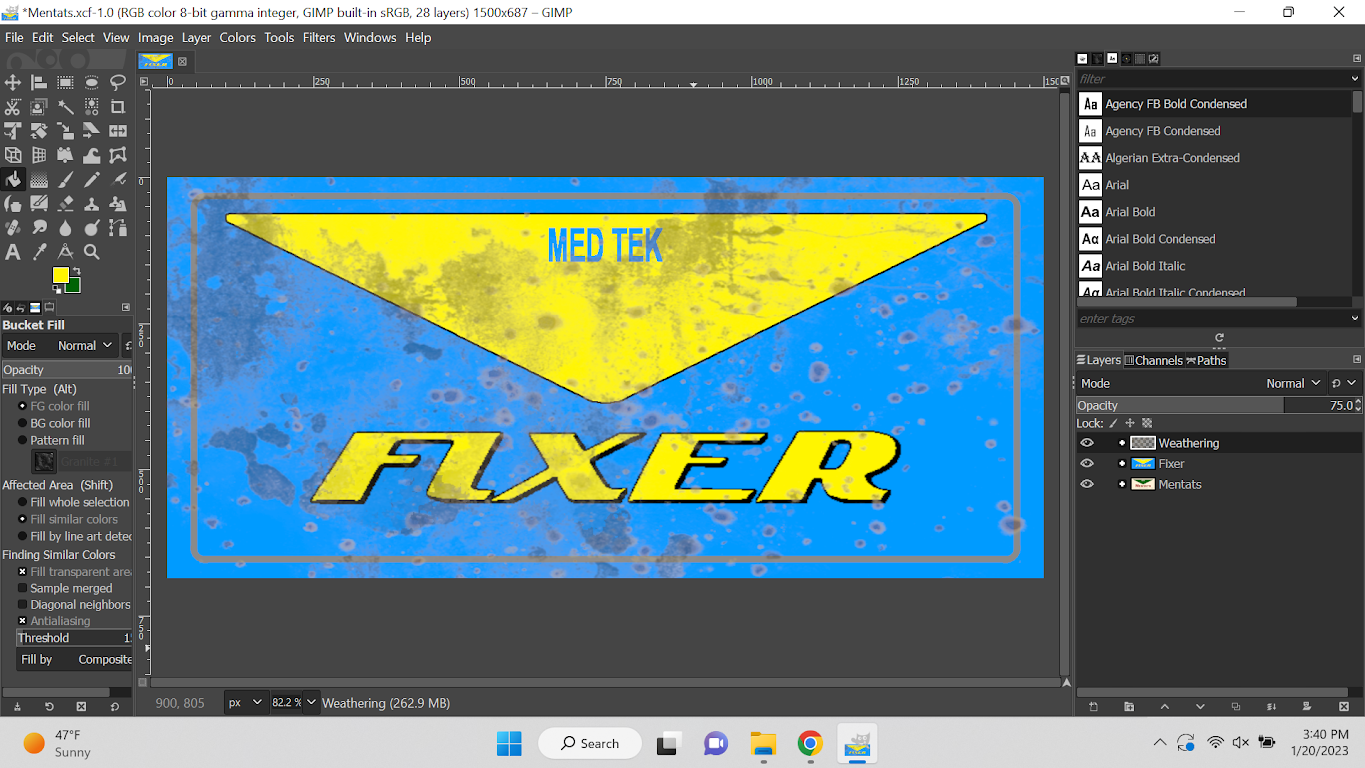Enable Sample merged checkbox

pos(65,588)
